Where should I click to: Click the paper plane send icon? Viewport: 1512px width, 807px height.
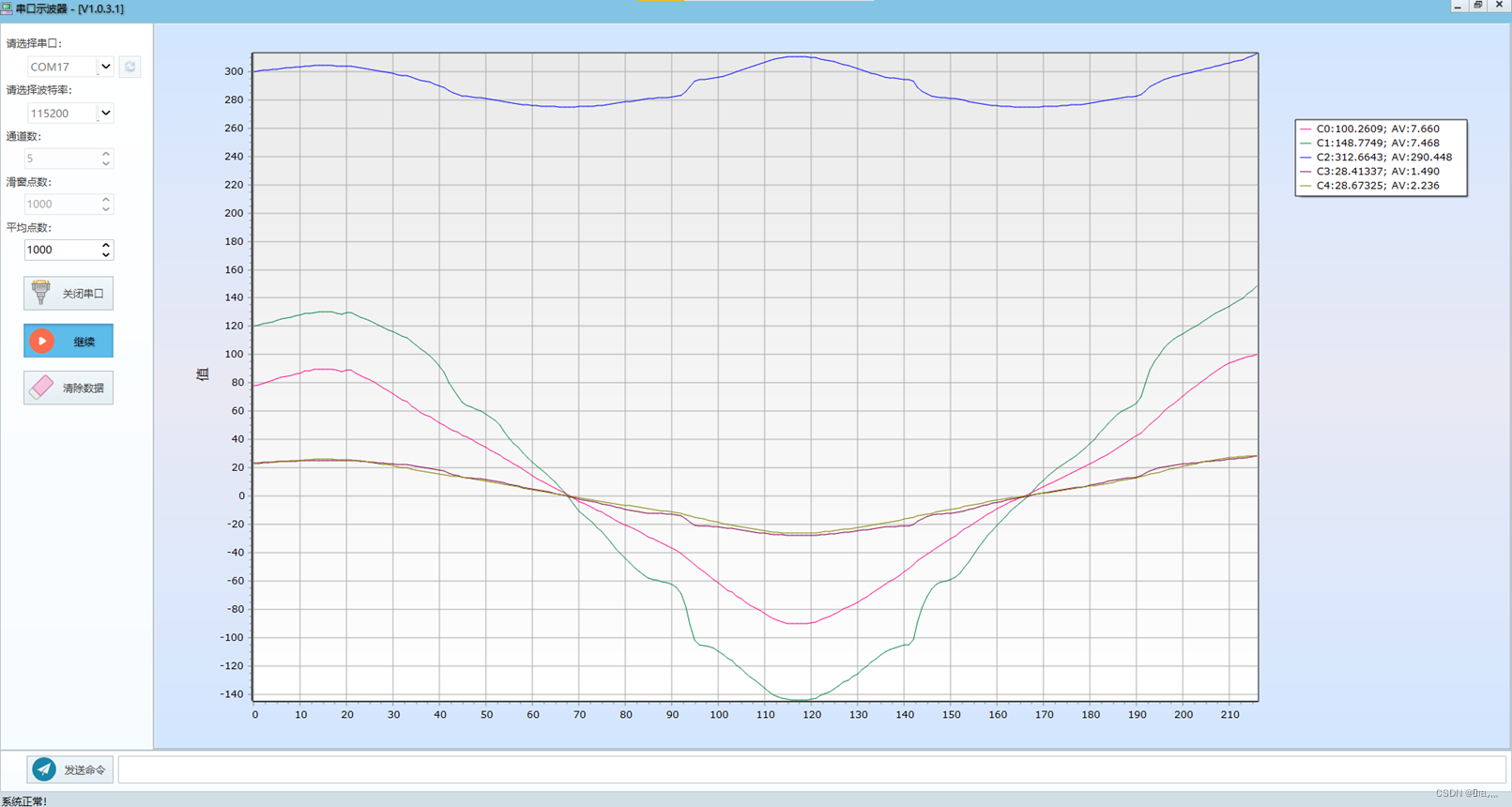click(x=44, y=769)
